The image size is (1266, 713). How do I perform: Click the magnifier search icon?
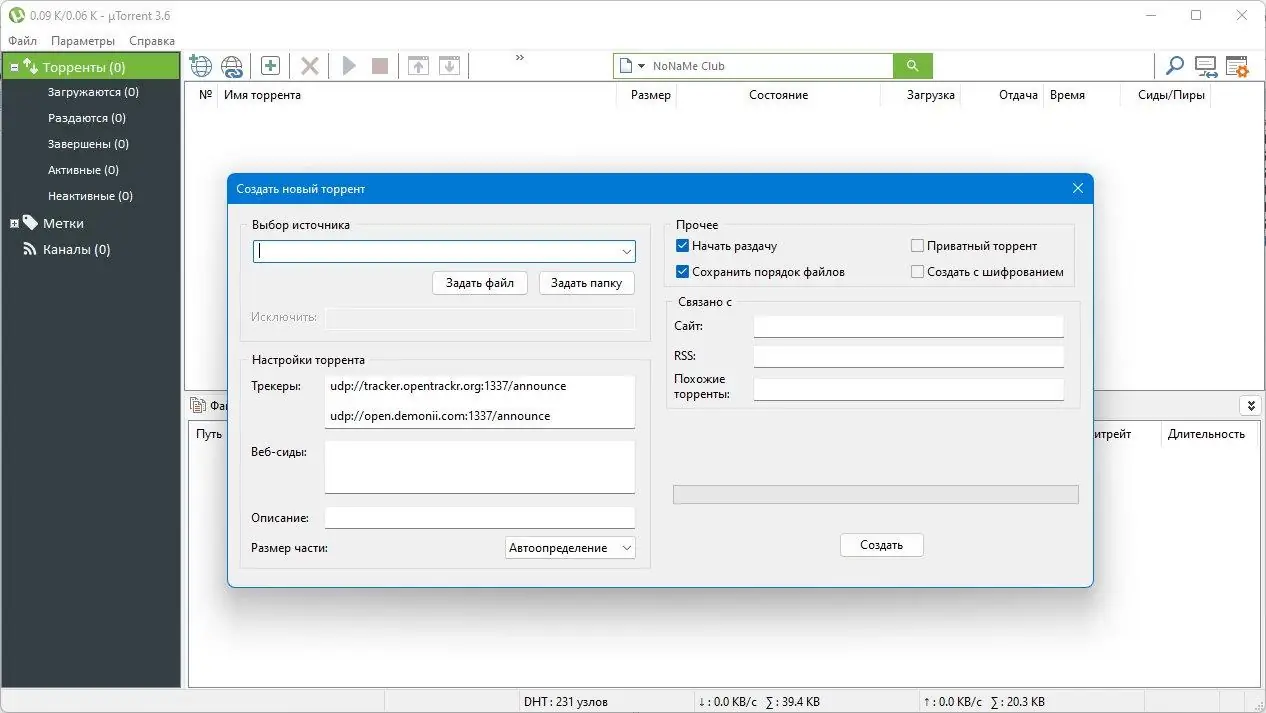1174,66
